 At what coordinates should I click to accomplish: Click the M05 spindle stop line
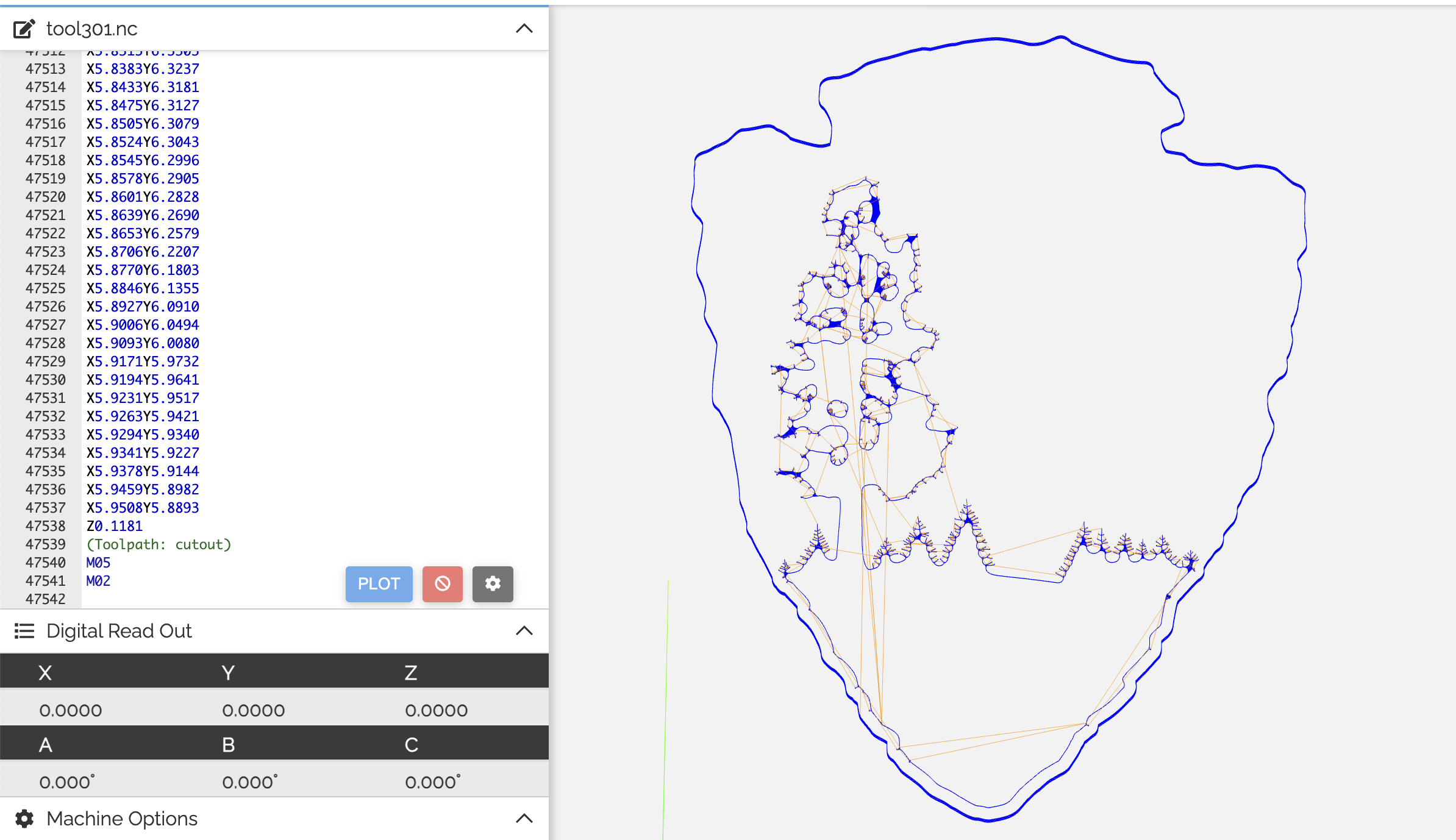tap(98, 563)
